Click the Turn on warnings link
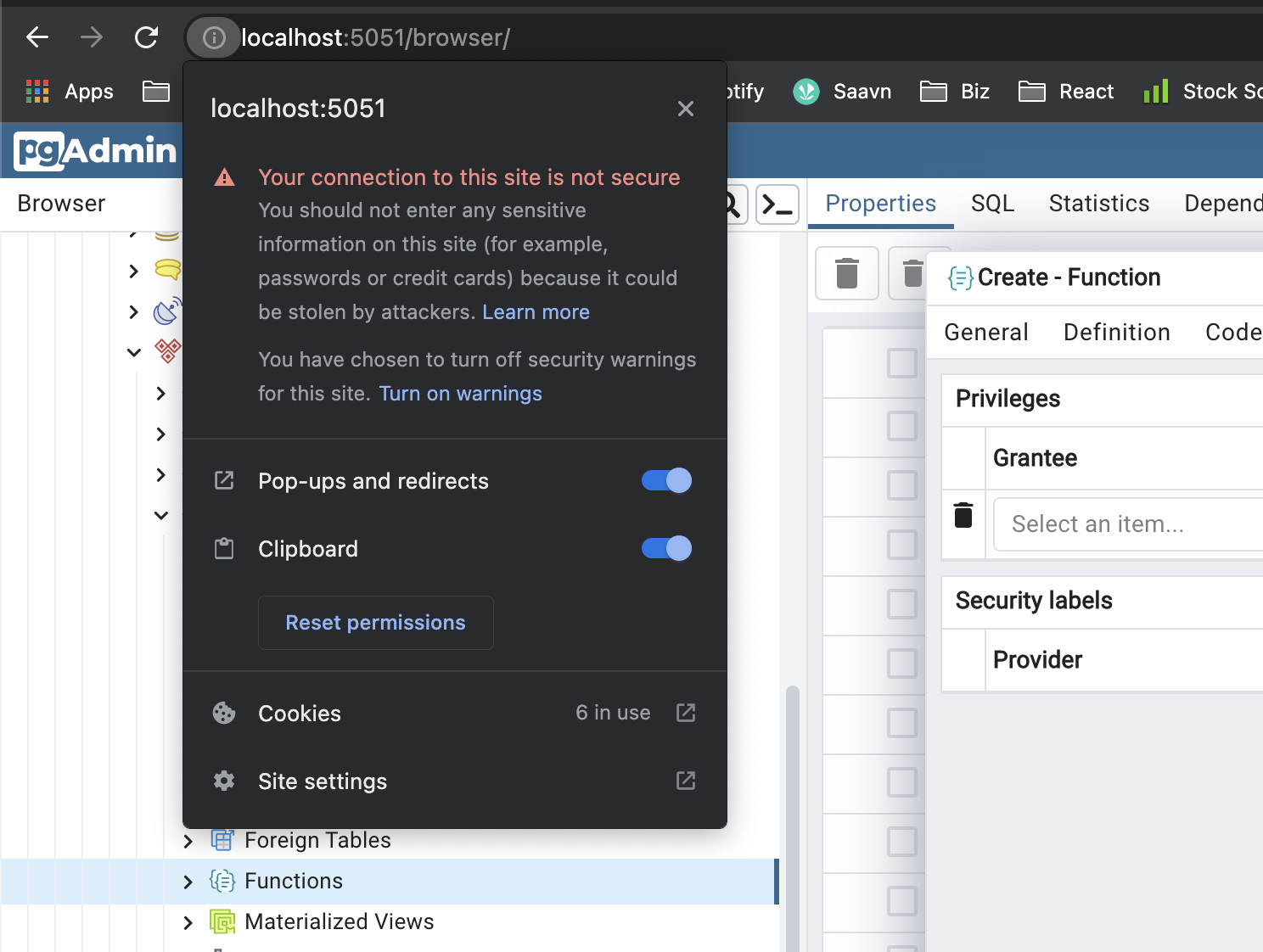Image resolution: width=1263 pixels, height=952 pixels. point(460,394)
